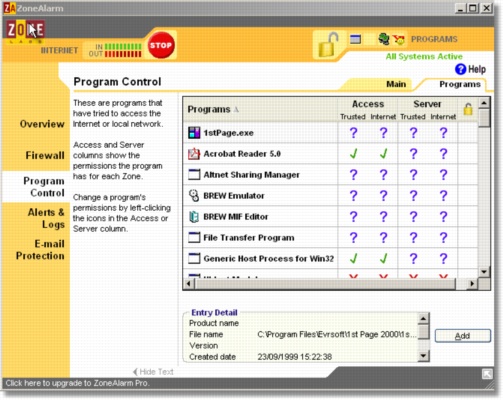The width and height of the screenshot is (503, 400).
Task: Select File Transfer Program row name
Action: [249, 238]
